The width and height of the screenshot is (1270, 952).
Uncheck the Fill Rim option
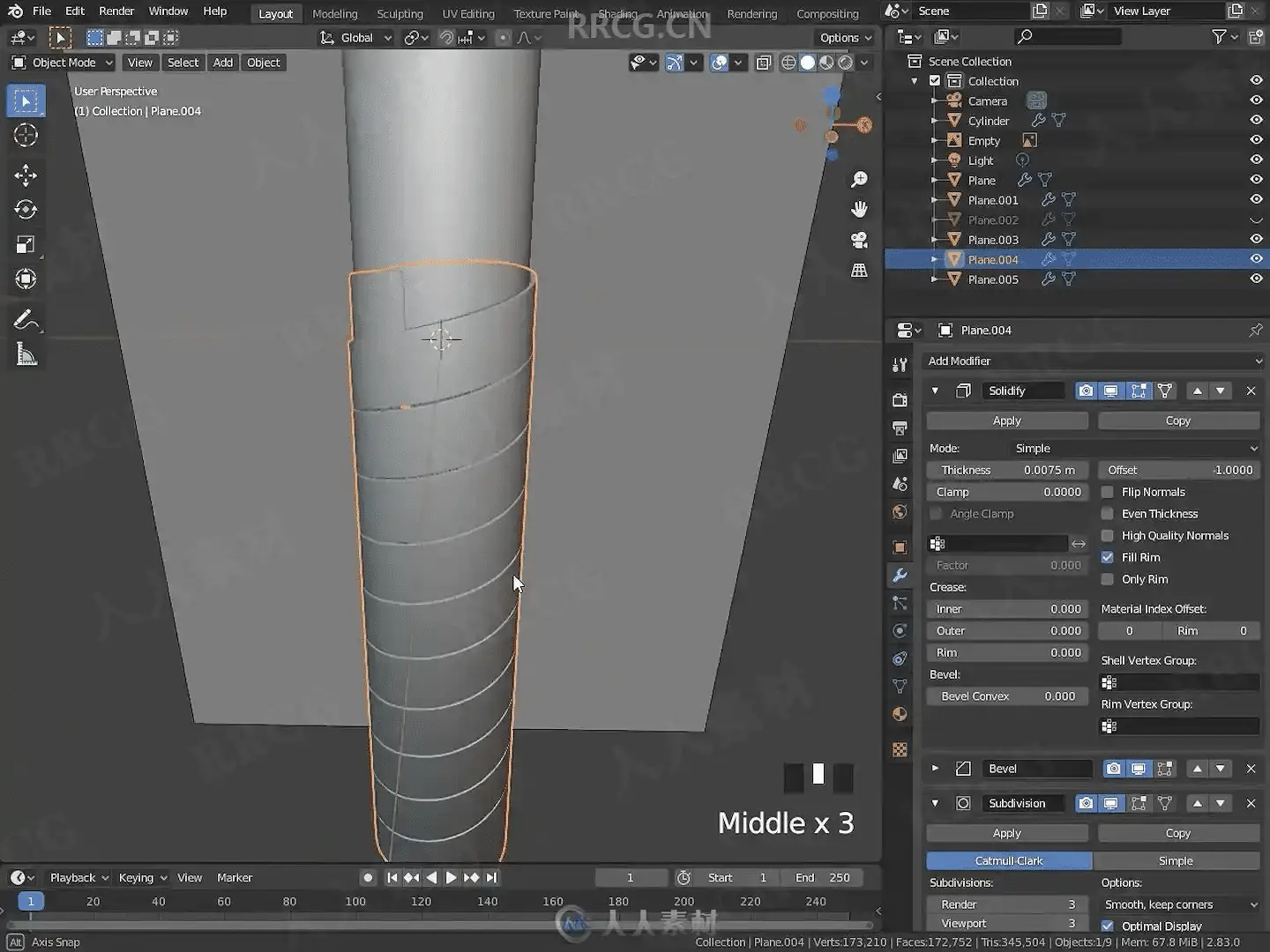tap(1108, 557)
